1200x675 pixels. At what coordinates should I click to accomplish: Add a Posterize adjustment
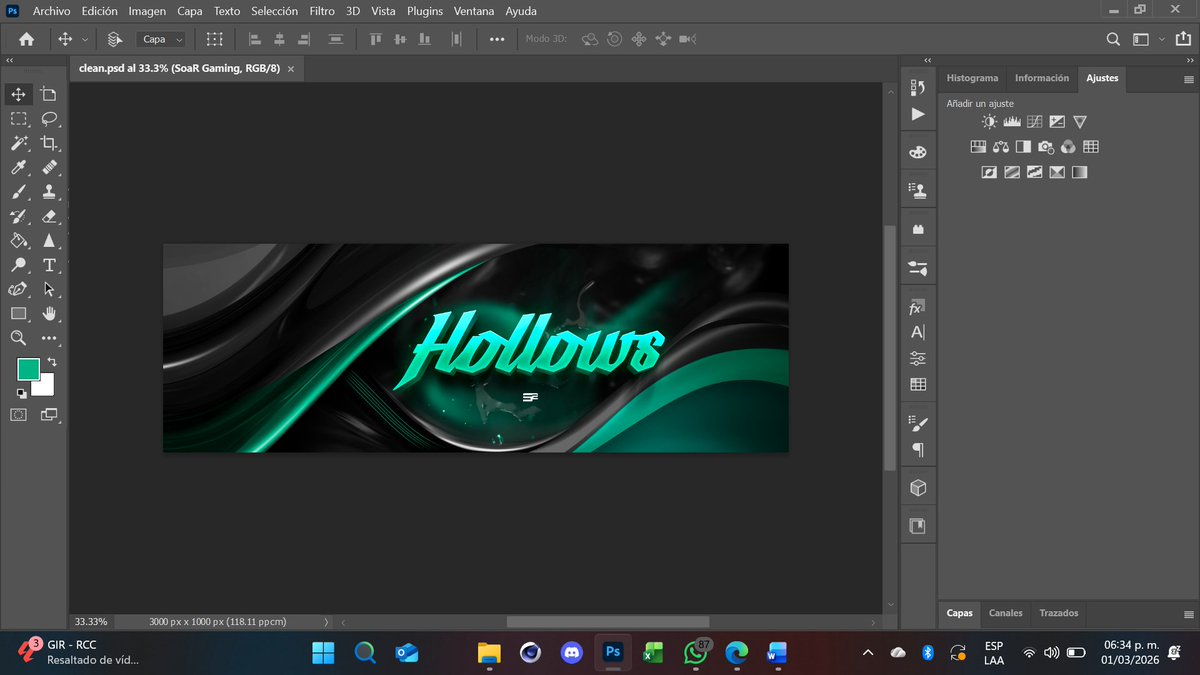(1011, 172)
